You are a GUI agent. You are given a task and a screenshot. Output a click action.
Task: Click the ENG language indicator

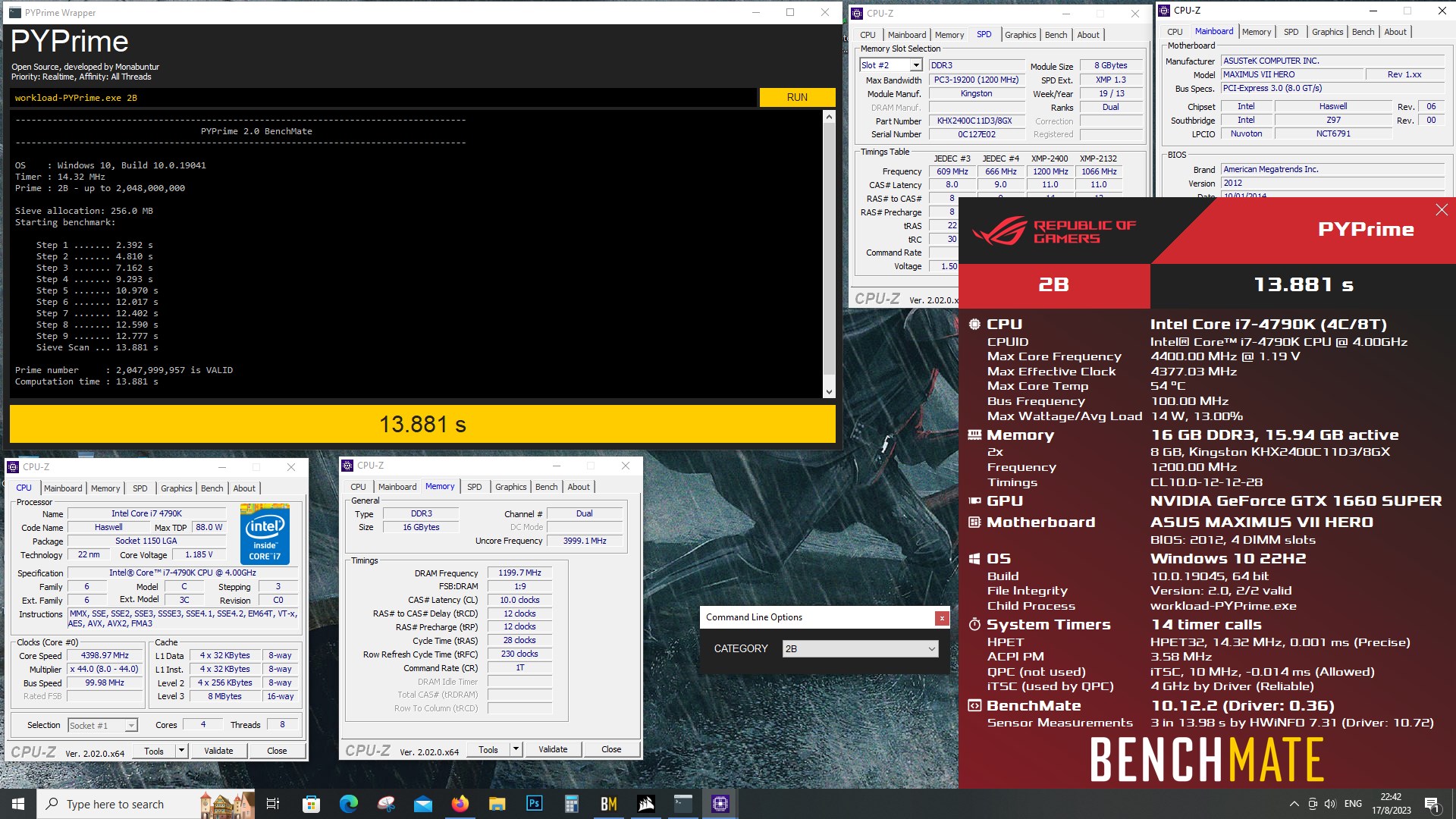(x=1353, y=804)
